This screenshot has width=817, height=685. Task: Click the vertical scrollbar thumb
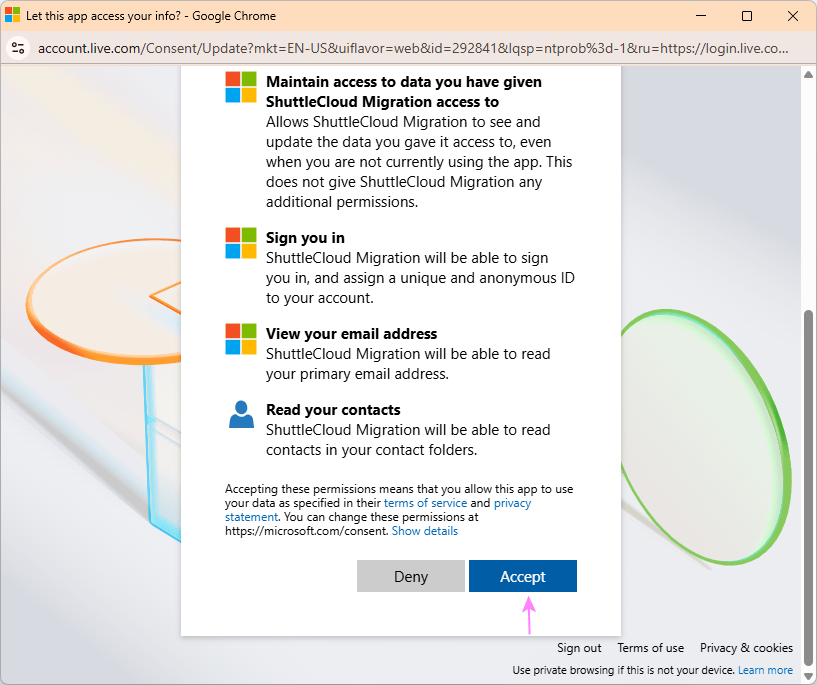click(x=808, y=489)
